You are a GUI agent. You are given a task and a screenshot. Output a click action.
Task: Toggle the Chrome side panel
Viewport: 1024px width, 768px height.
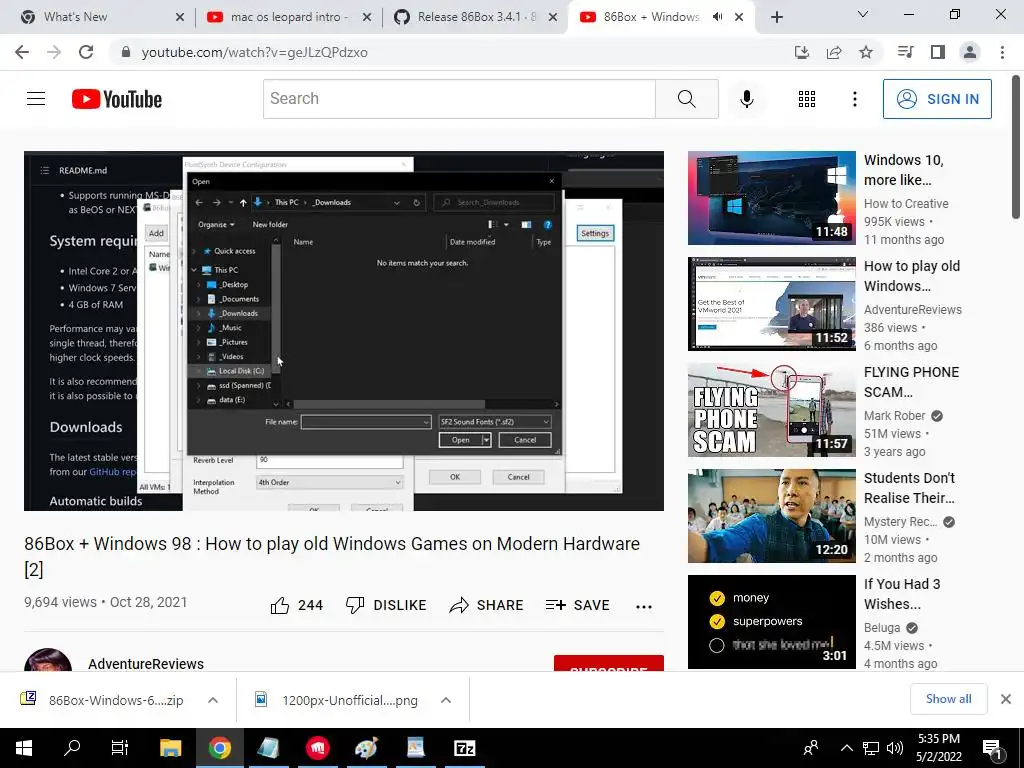tap(938, 52)
